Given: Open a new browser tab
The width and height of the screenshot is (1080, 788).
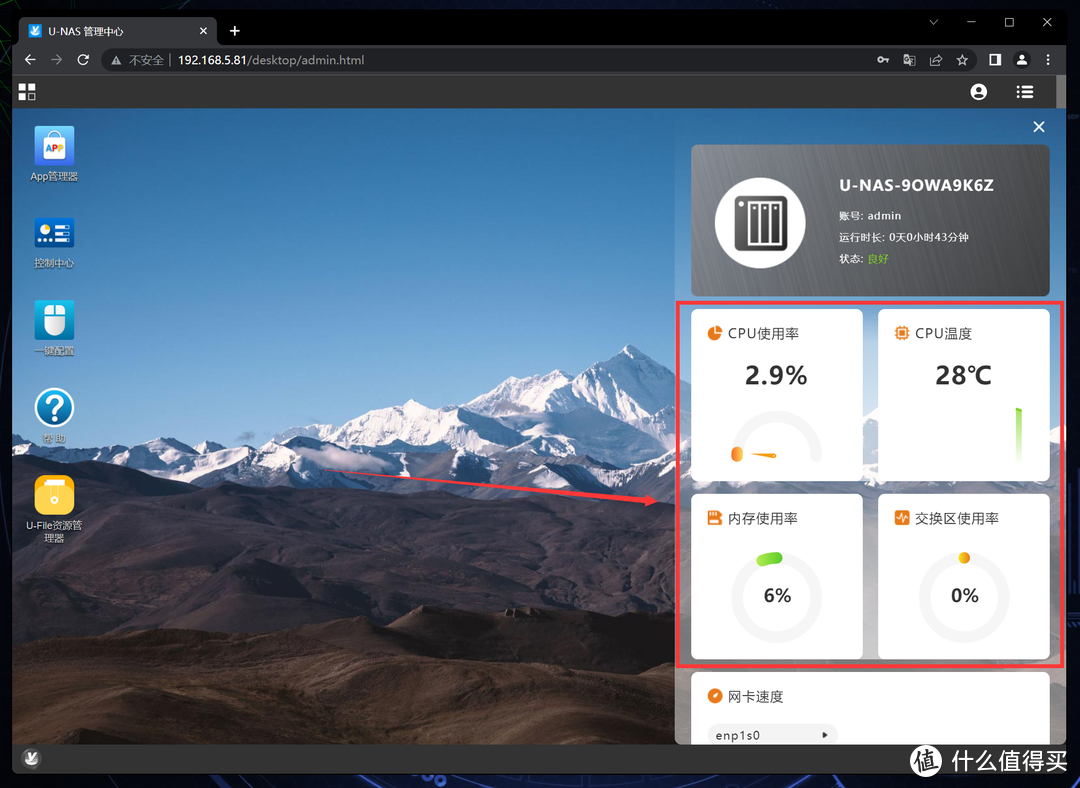Looking at the screenshot, I should [x=235, y=31].
